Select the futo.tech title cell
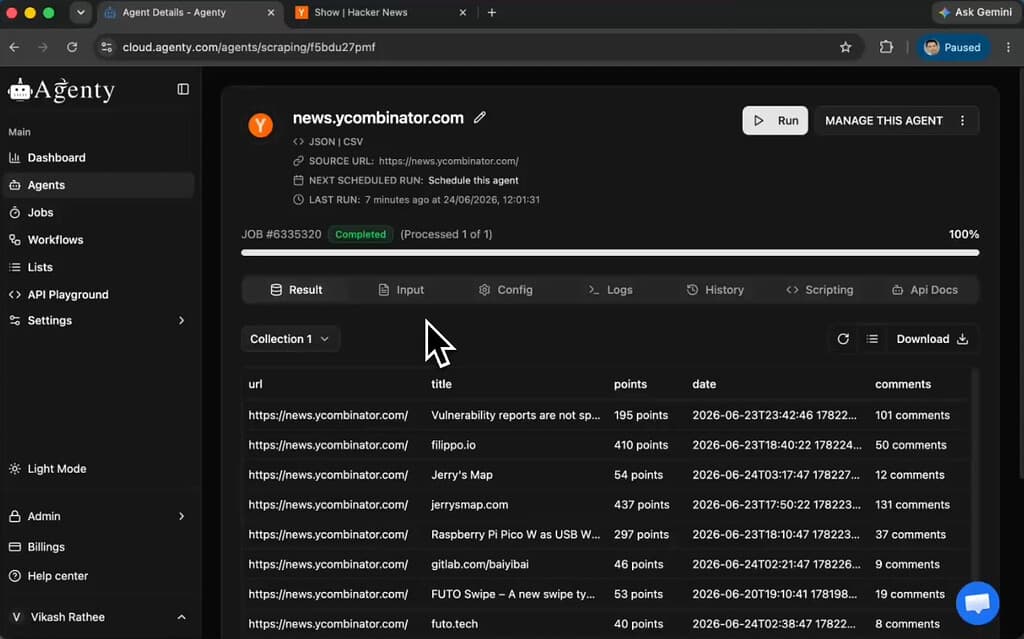The width and height of the screenshot is (1024, 639). click(x=455, y=624)
